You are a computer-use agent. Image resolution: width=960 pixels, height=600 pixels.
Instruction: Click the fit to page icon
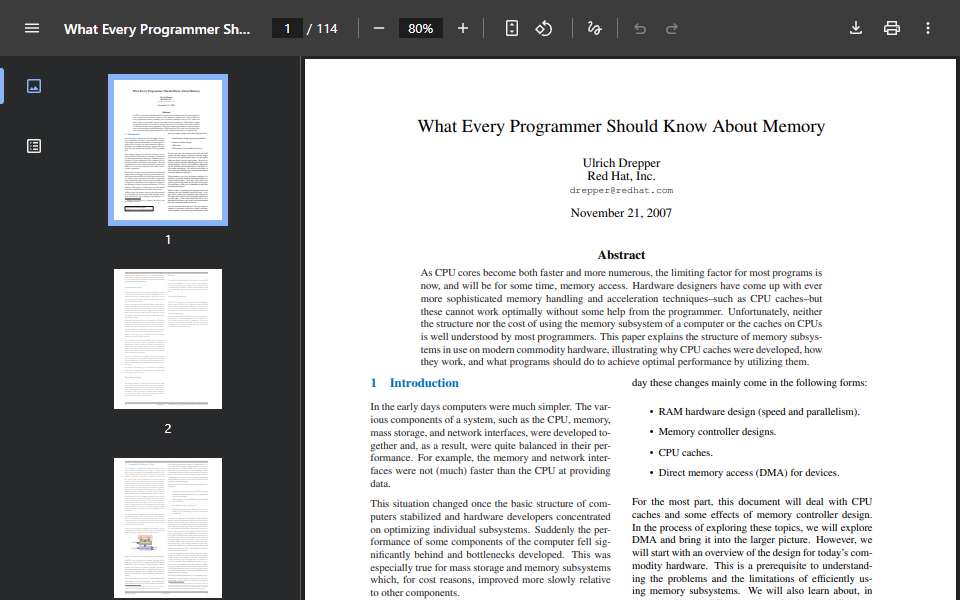click(x=512, y=28)
